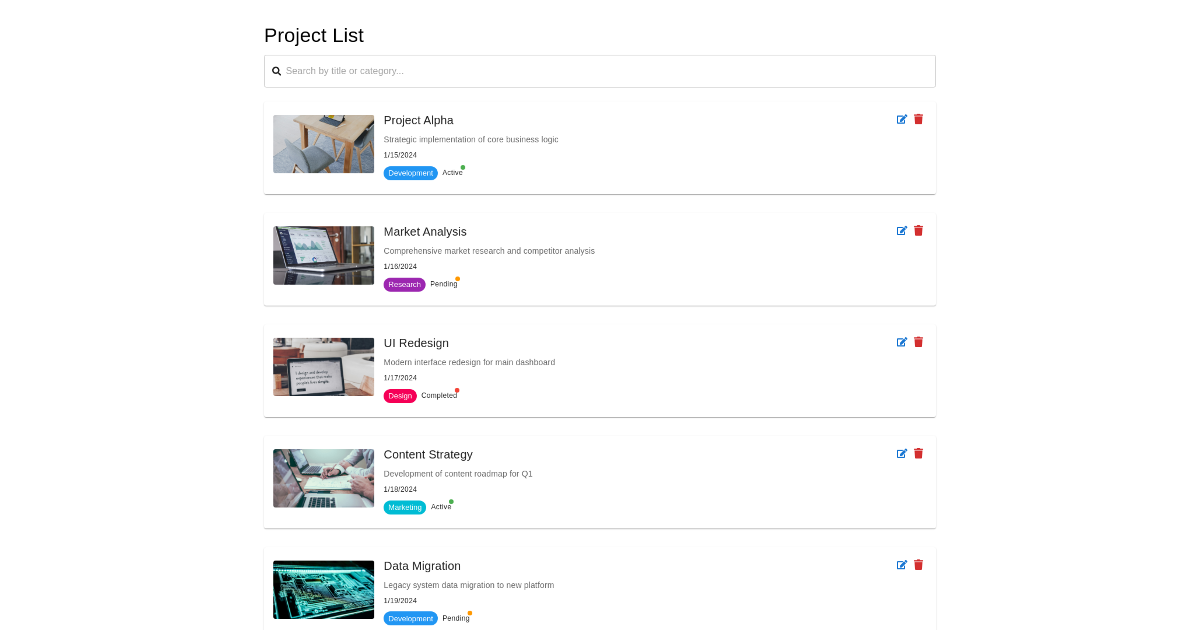Click the trash icon on Content Strategy
The height and width of the screenshot is (630, 1200).
[918, 453]
